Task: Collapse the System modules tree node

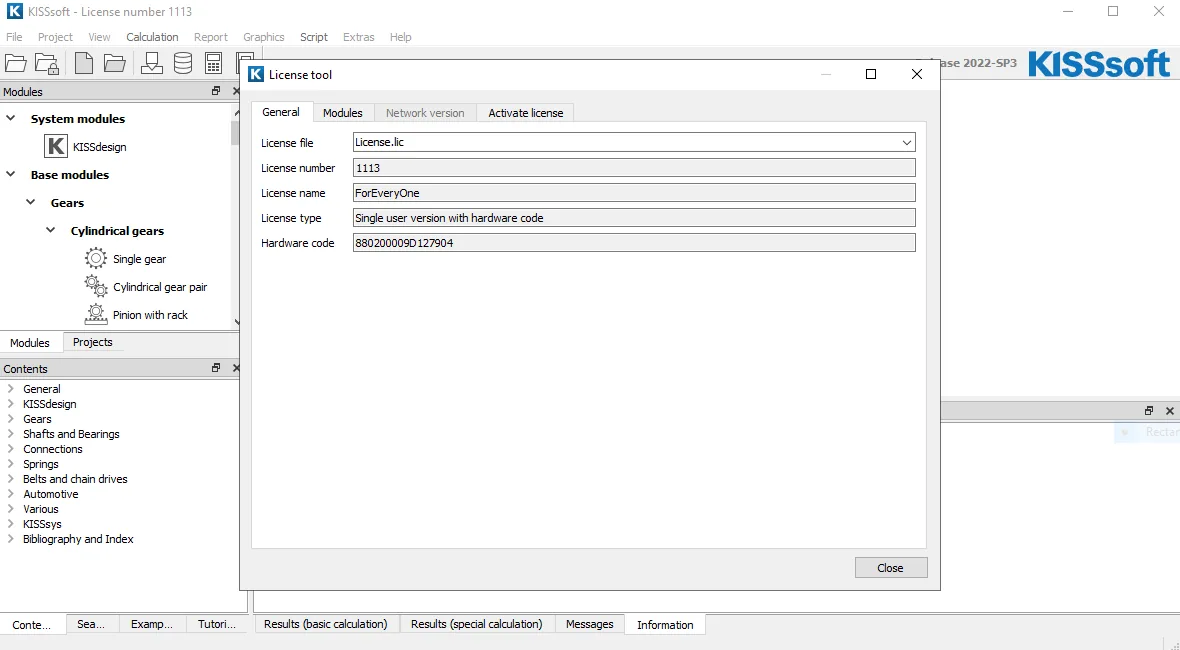Action: point(11,118)
